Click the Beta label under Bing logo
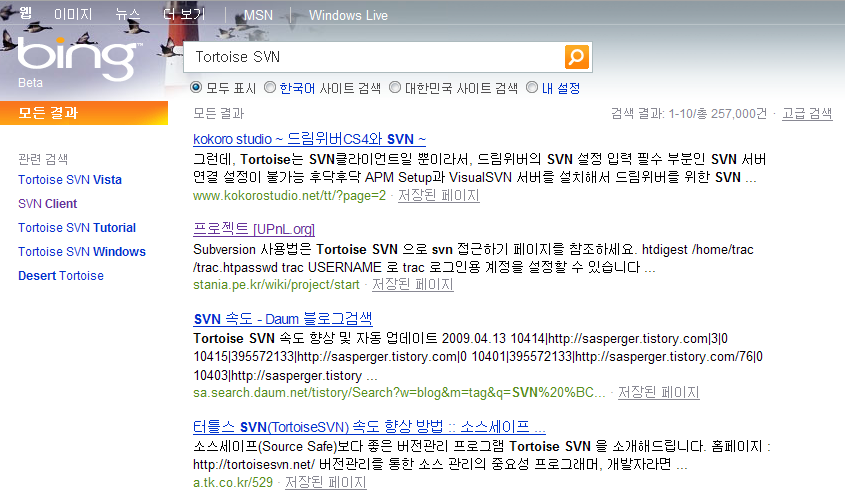The height and width of the screenshot is (503, 845). (x=30, y=82)
